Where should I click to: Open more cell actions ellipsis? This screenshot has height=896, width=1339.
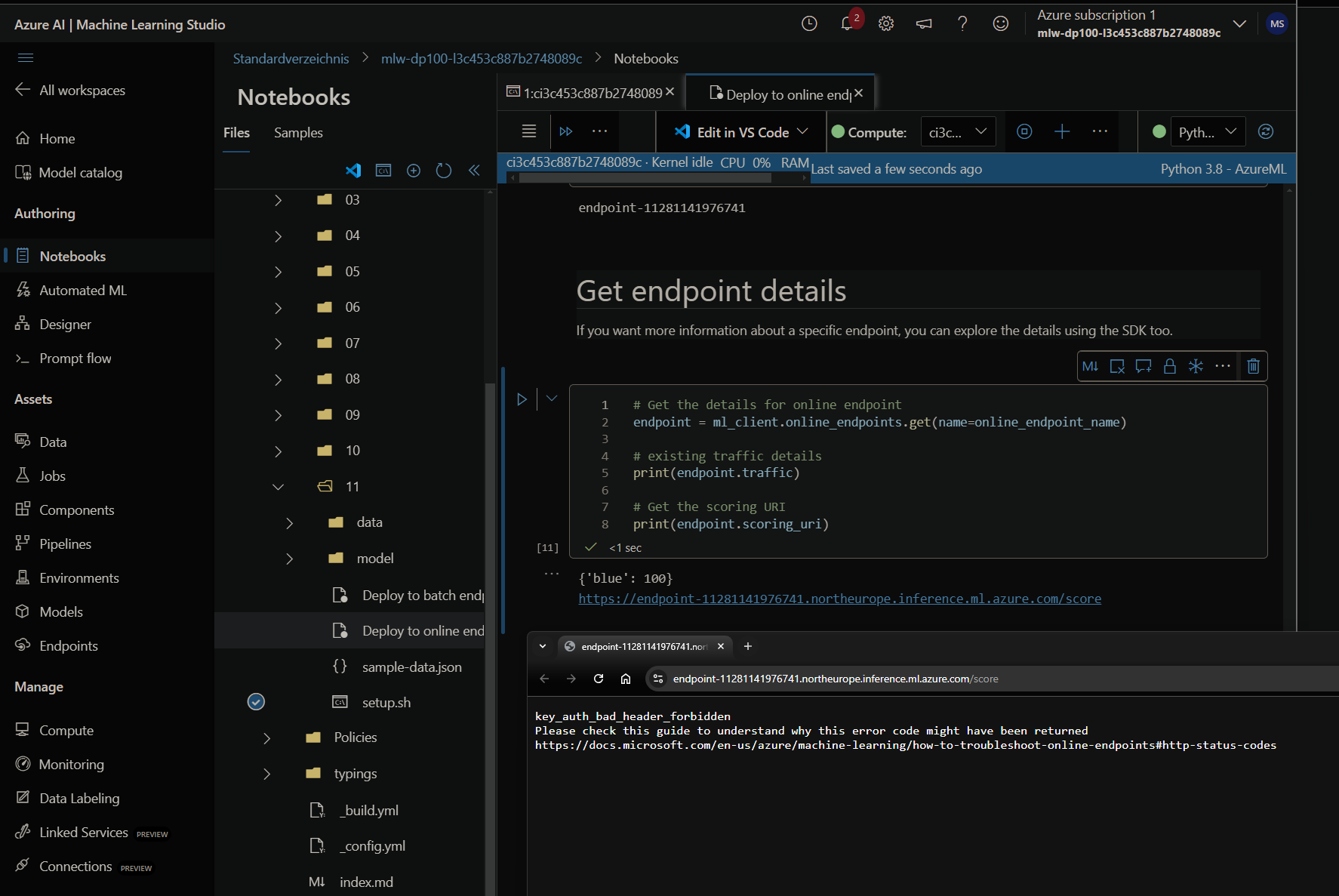click(1223, 366)
